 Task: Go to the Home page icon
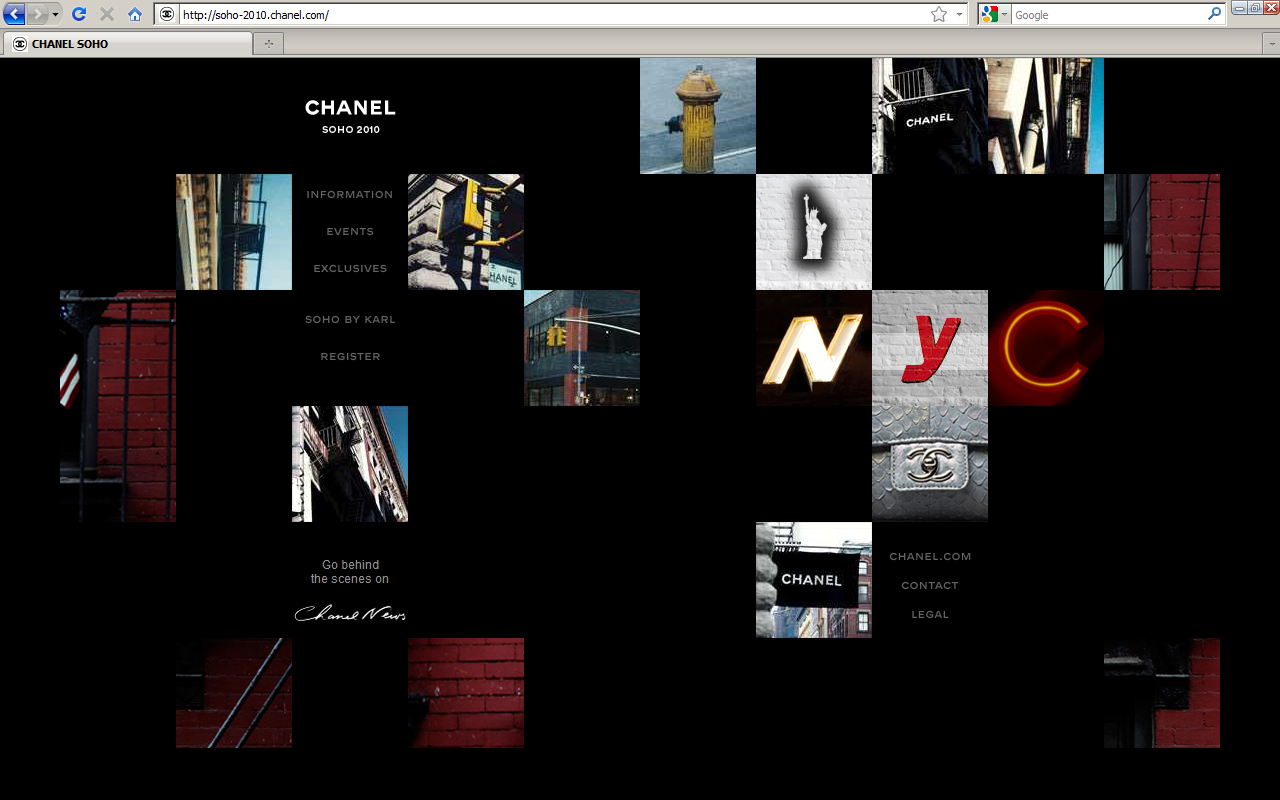[x=135, y=14]
